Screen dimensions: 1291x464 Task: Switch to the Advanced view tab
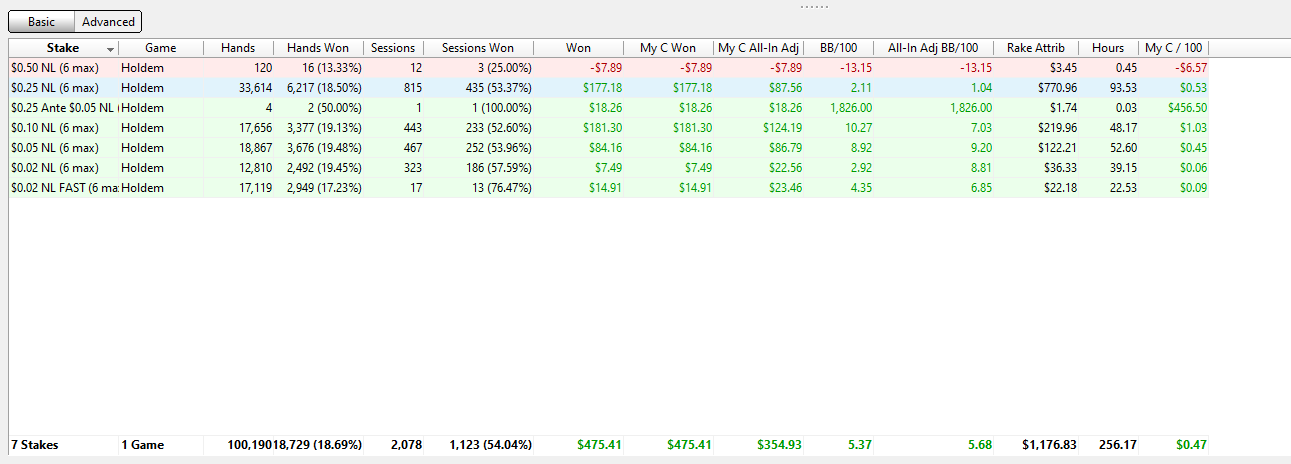click(x=108, y=21)
